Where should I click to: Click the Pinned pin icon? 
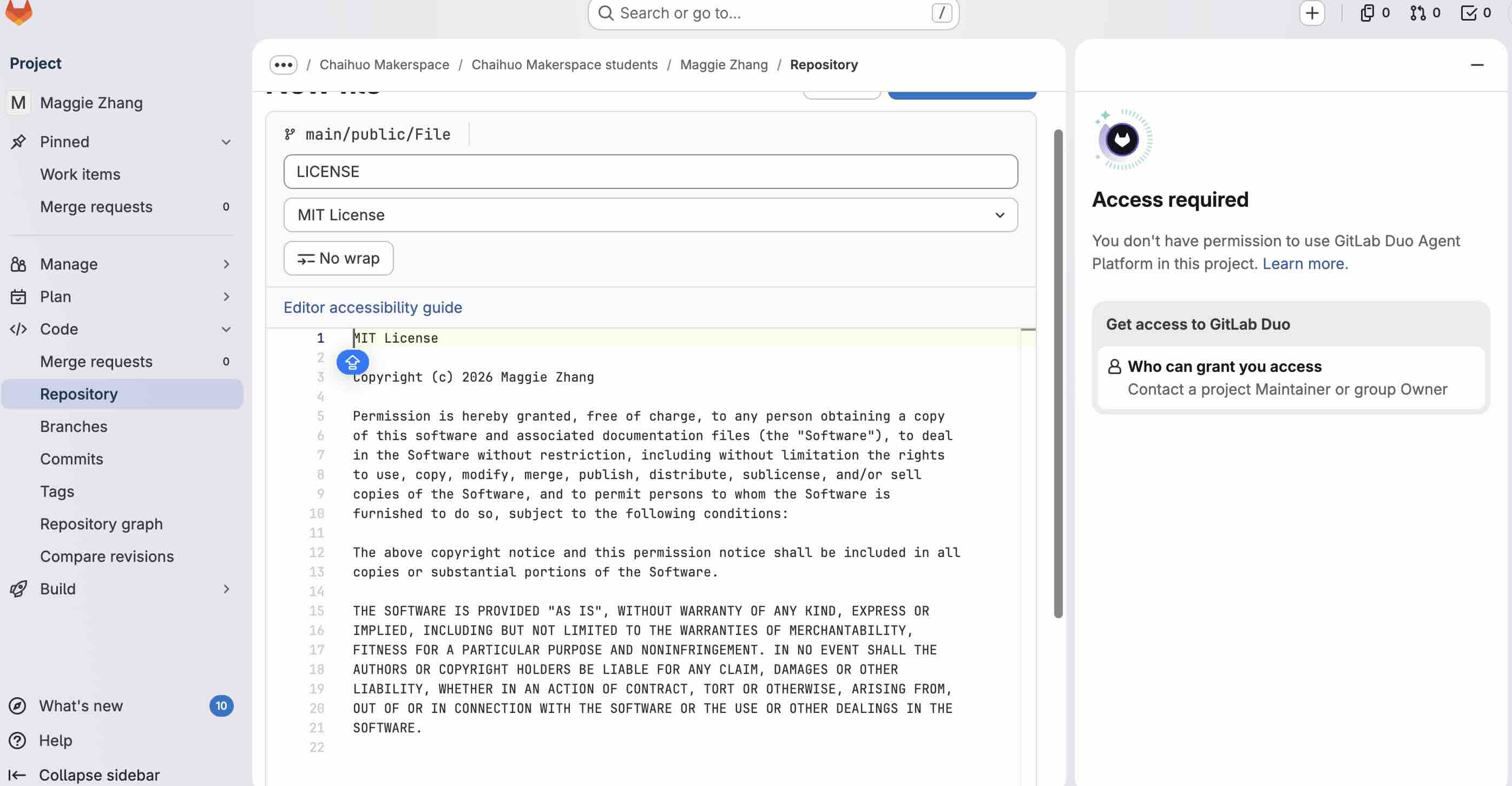pos(18,141)
